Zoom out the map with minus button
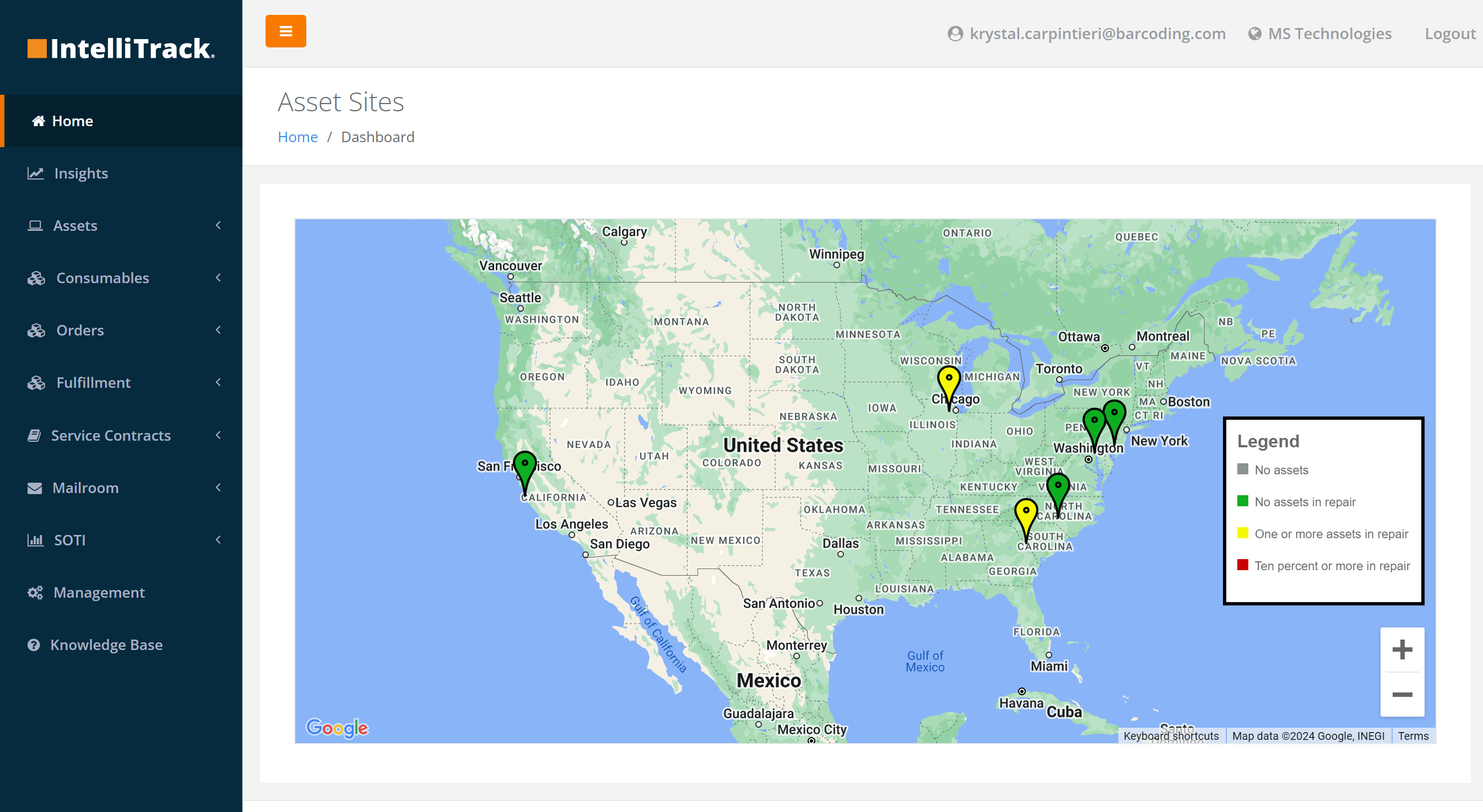The height and width of the screenshot is (812, 1483). [x=1402, y=695]
